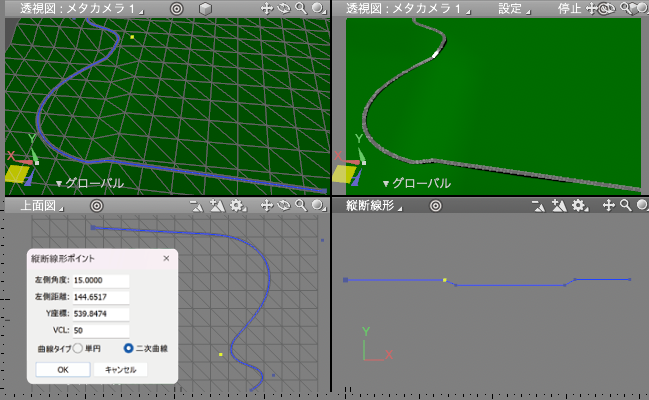Select the yellow point in the 上面図 view

pos(221,354)
